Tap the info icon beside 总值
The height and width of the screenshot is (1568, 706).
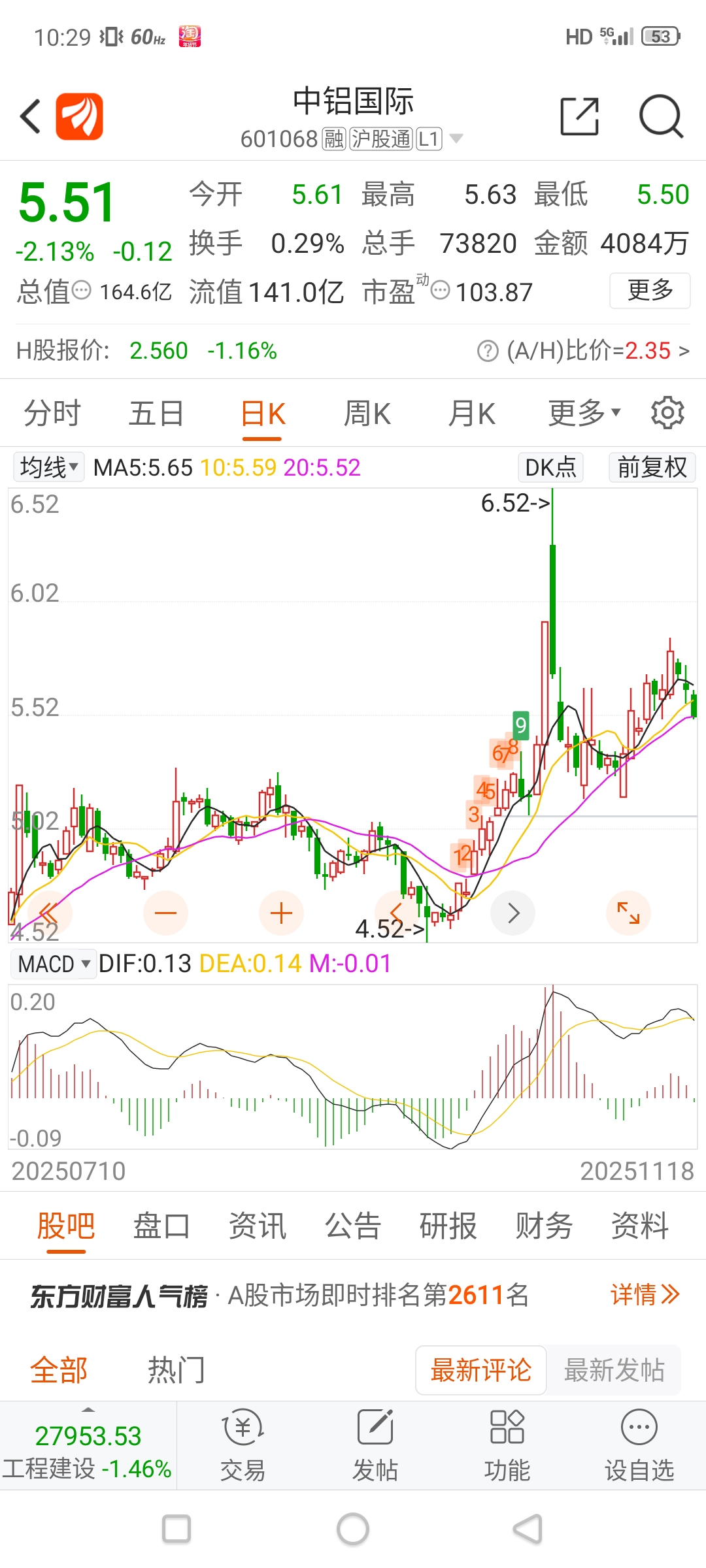(81, 290)
